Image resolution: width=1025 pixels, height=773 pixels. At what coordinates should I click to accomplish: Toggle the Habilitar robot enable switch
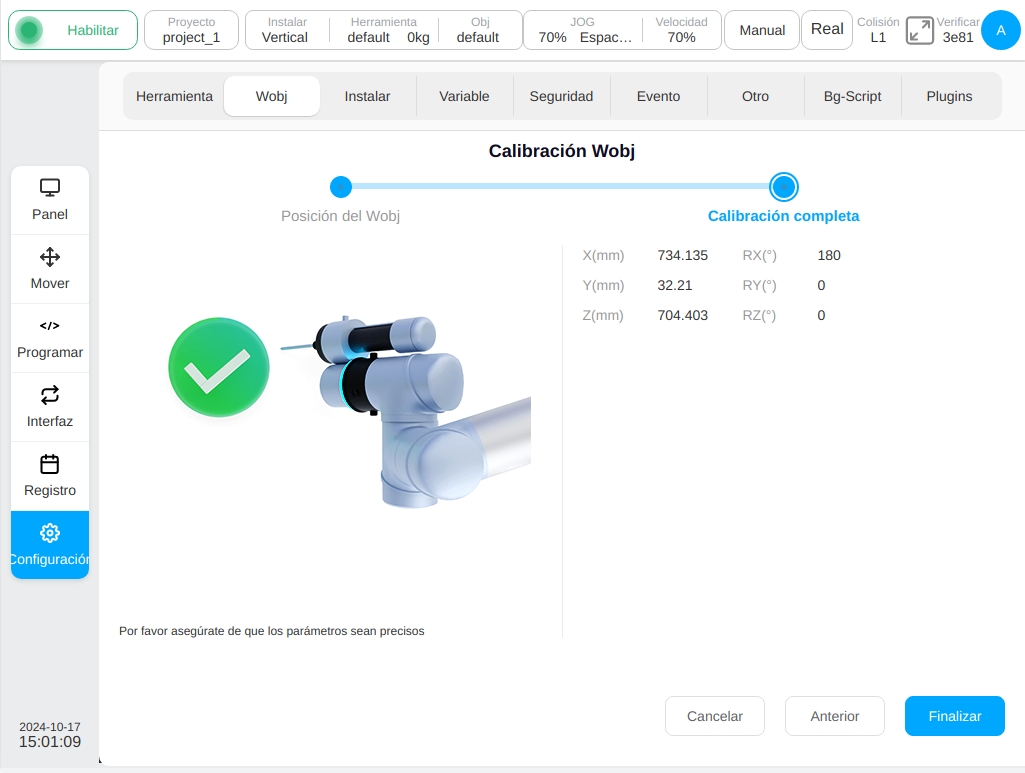pos(73,30)
